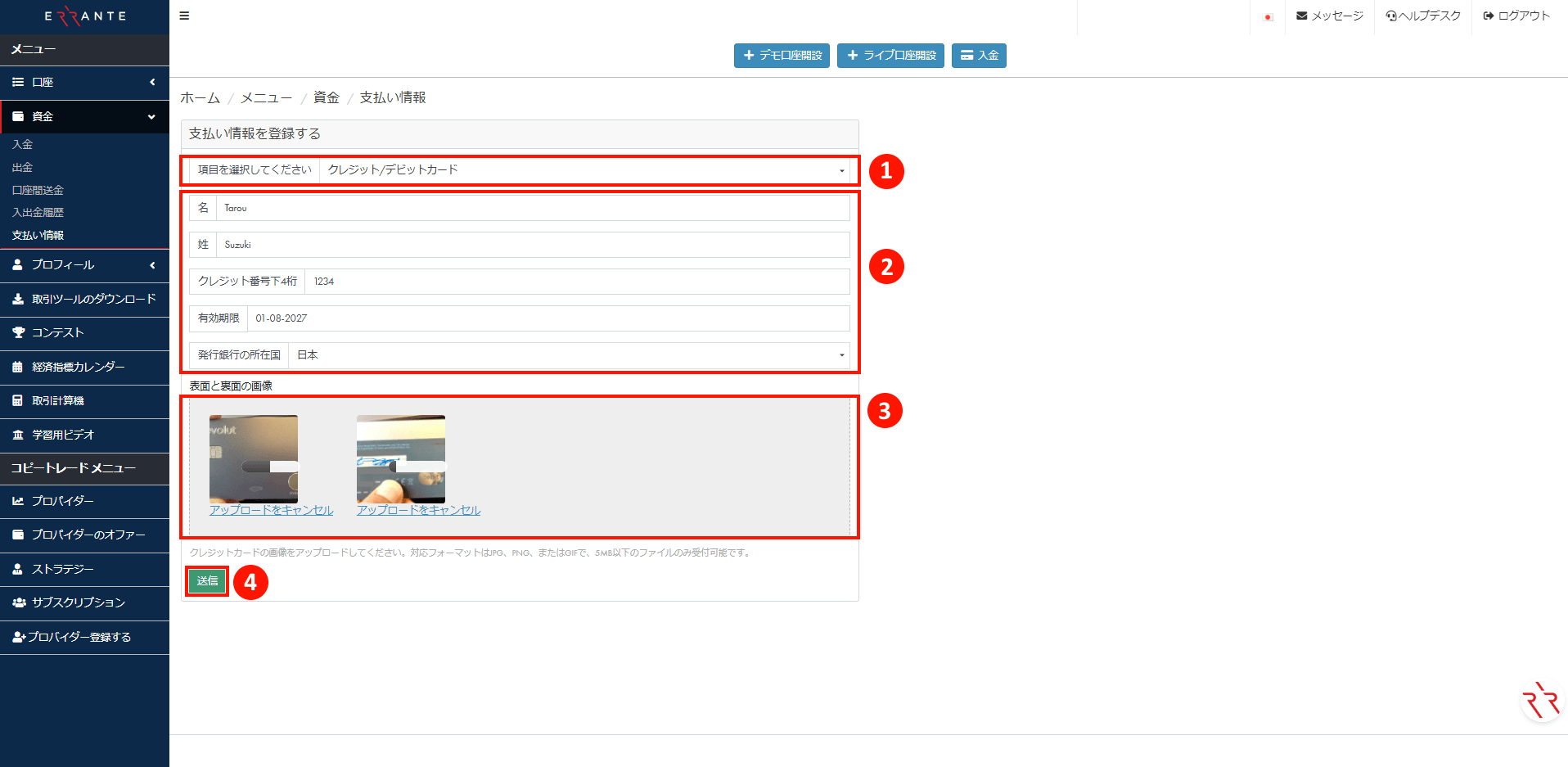Select 入出金履歴 in the funds submenu
Viewport: 1568px width, 767px height.
(x=38, y=212)
